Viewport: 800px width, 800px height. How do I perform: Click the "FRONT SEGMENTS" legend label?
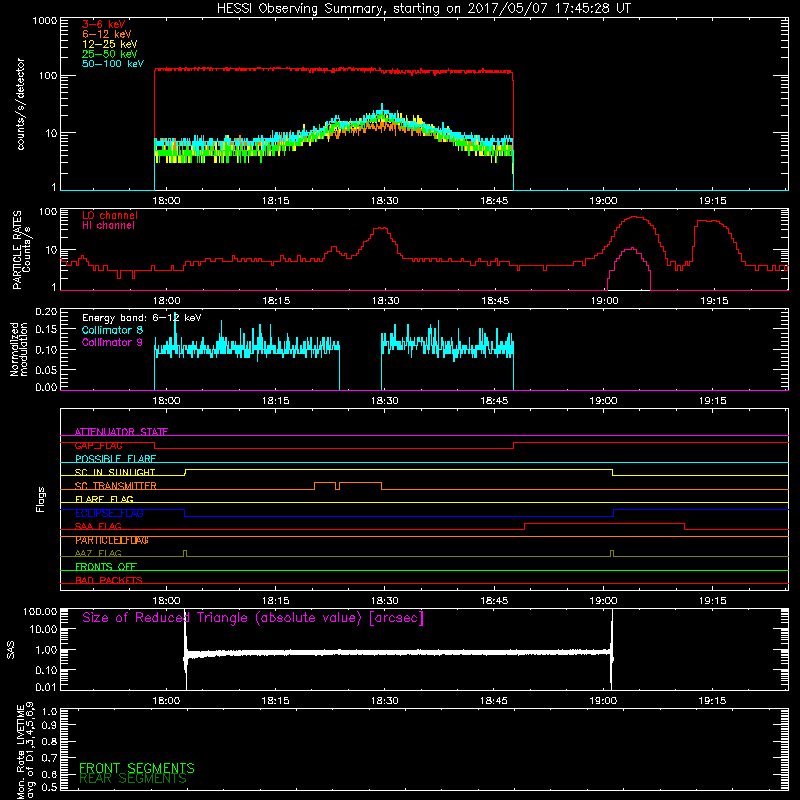137,768
